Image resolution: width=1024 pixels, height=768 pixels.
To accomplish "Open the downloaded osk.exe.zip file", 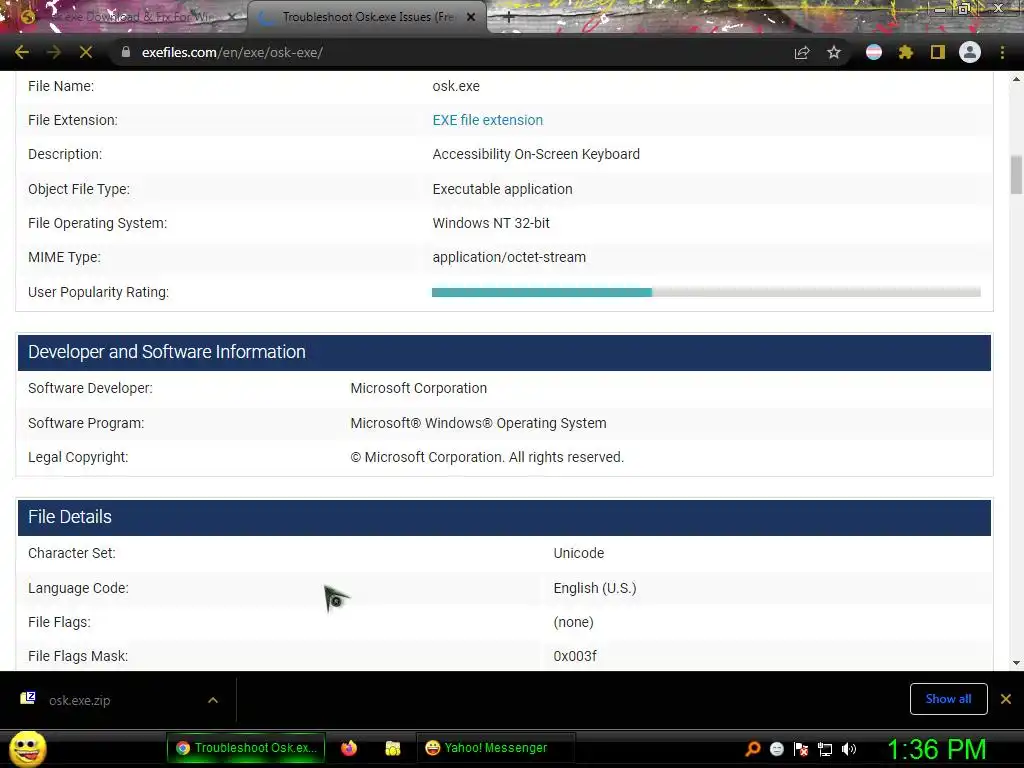I will click(79, 700).
